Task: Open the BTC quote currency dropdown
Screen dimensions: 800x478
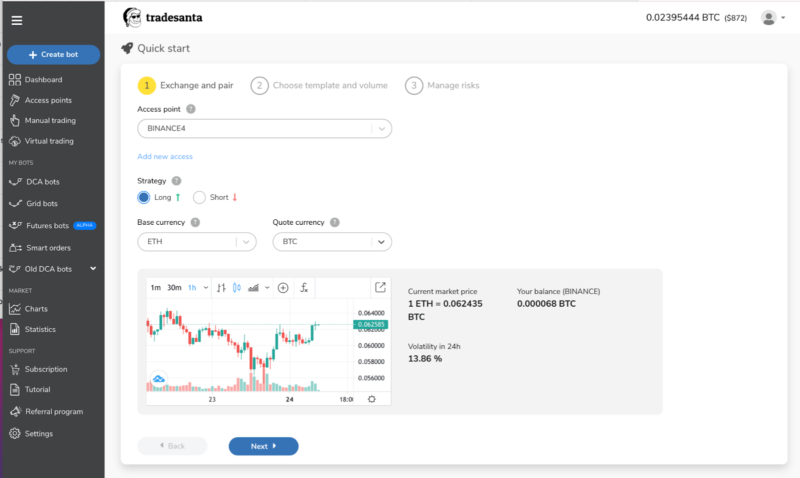Action: 332,242
